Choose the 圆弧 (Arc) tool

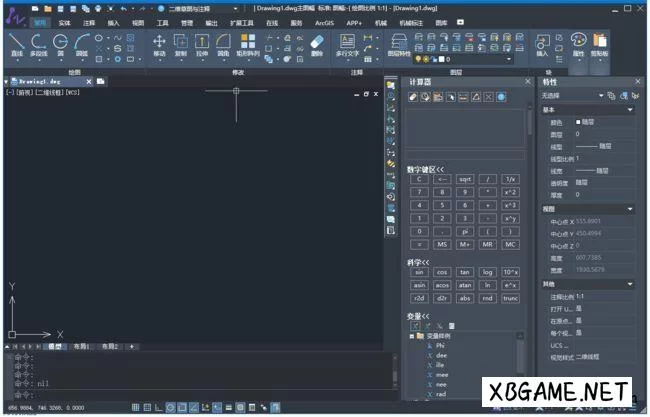coord(82,44)
